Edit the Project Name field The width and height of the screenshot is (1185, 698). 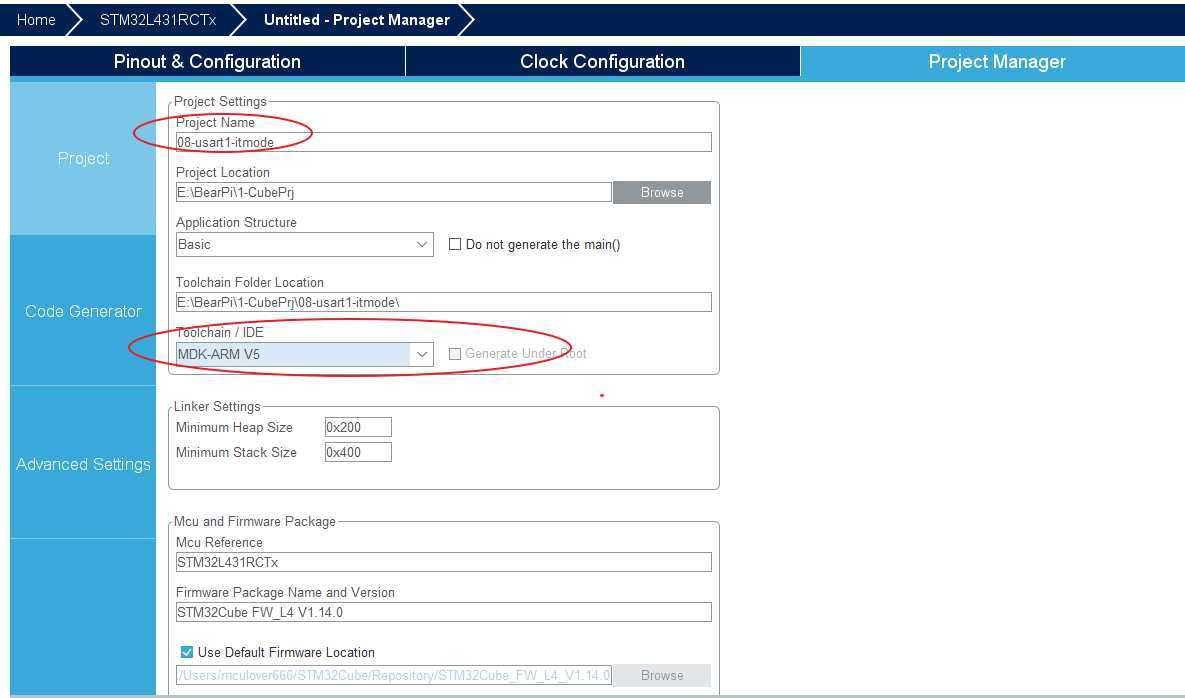click(x=444, y=142)
